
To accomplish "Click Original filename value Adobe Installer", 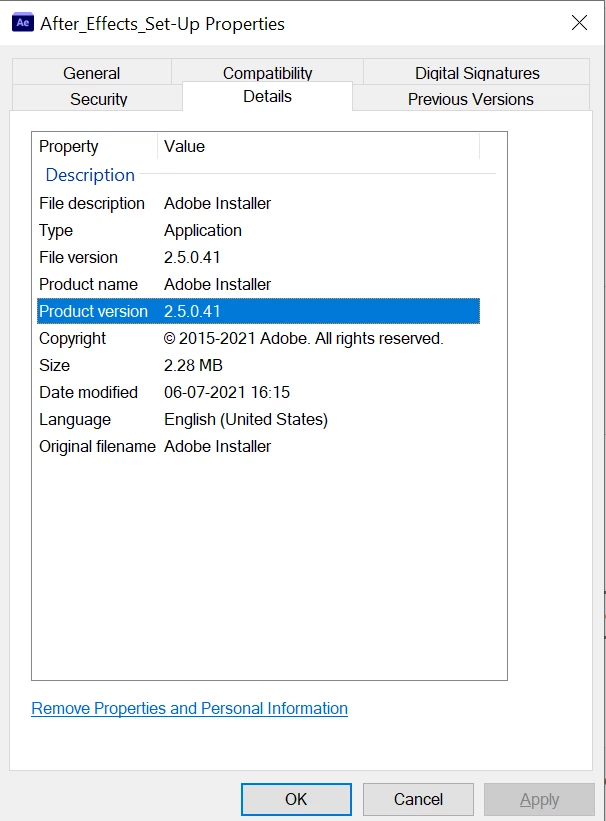I will 217,446.
